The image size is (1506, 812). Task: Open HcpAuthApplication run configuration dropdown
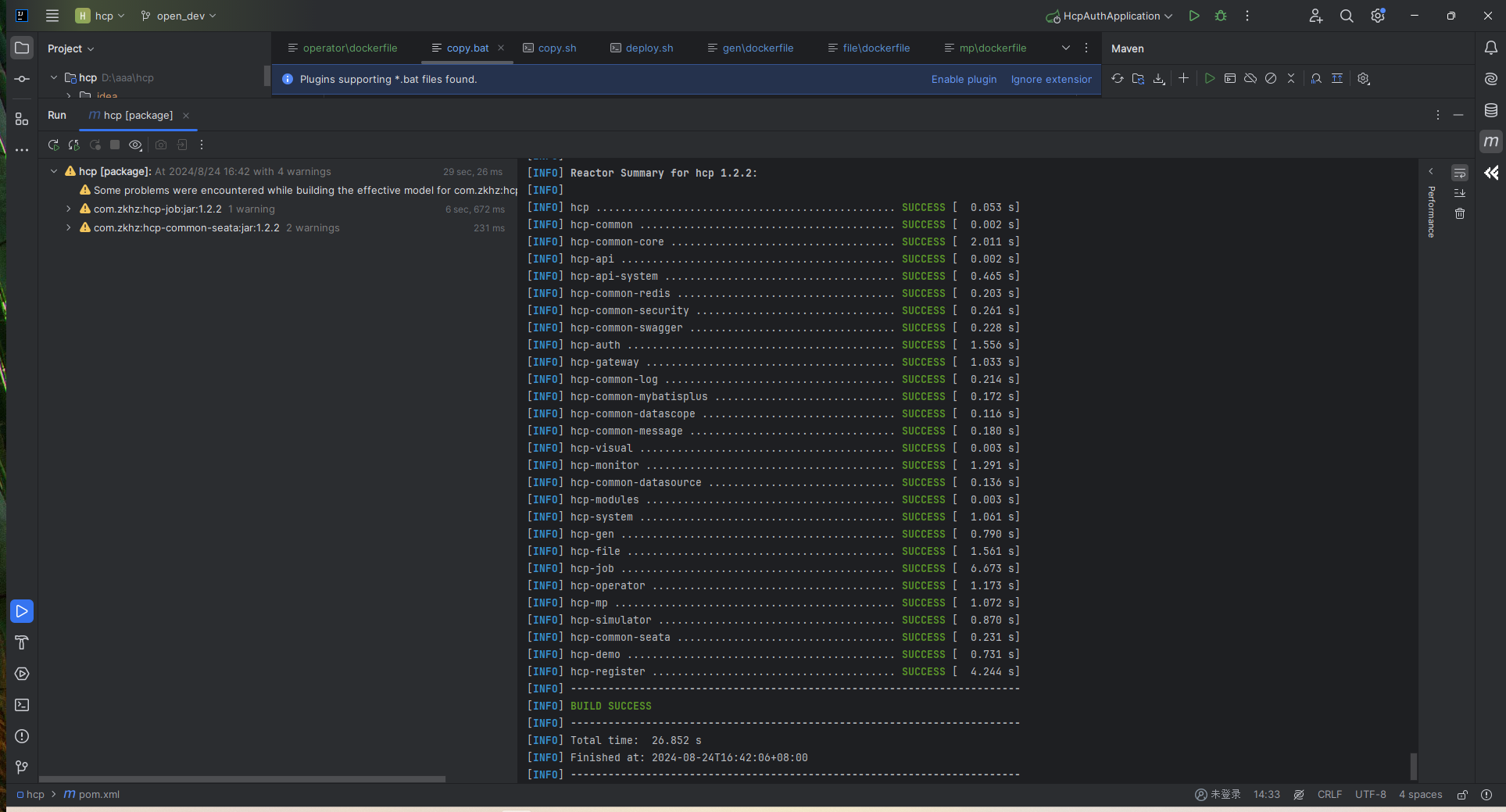1110,16
